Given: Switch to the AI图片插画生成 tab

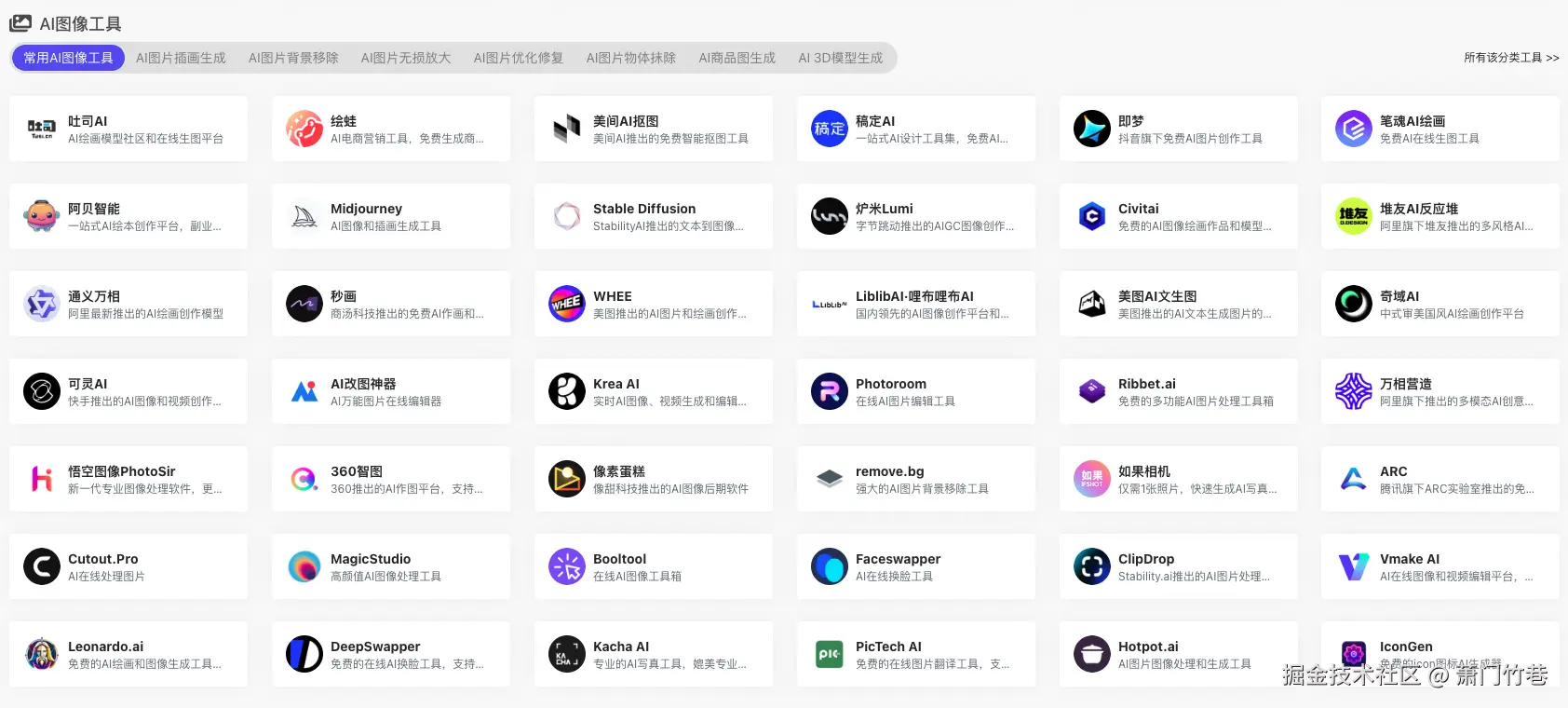Looking at the screenshot, I should point(181,58).
